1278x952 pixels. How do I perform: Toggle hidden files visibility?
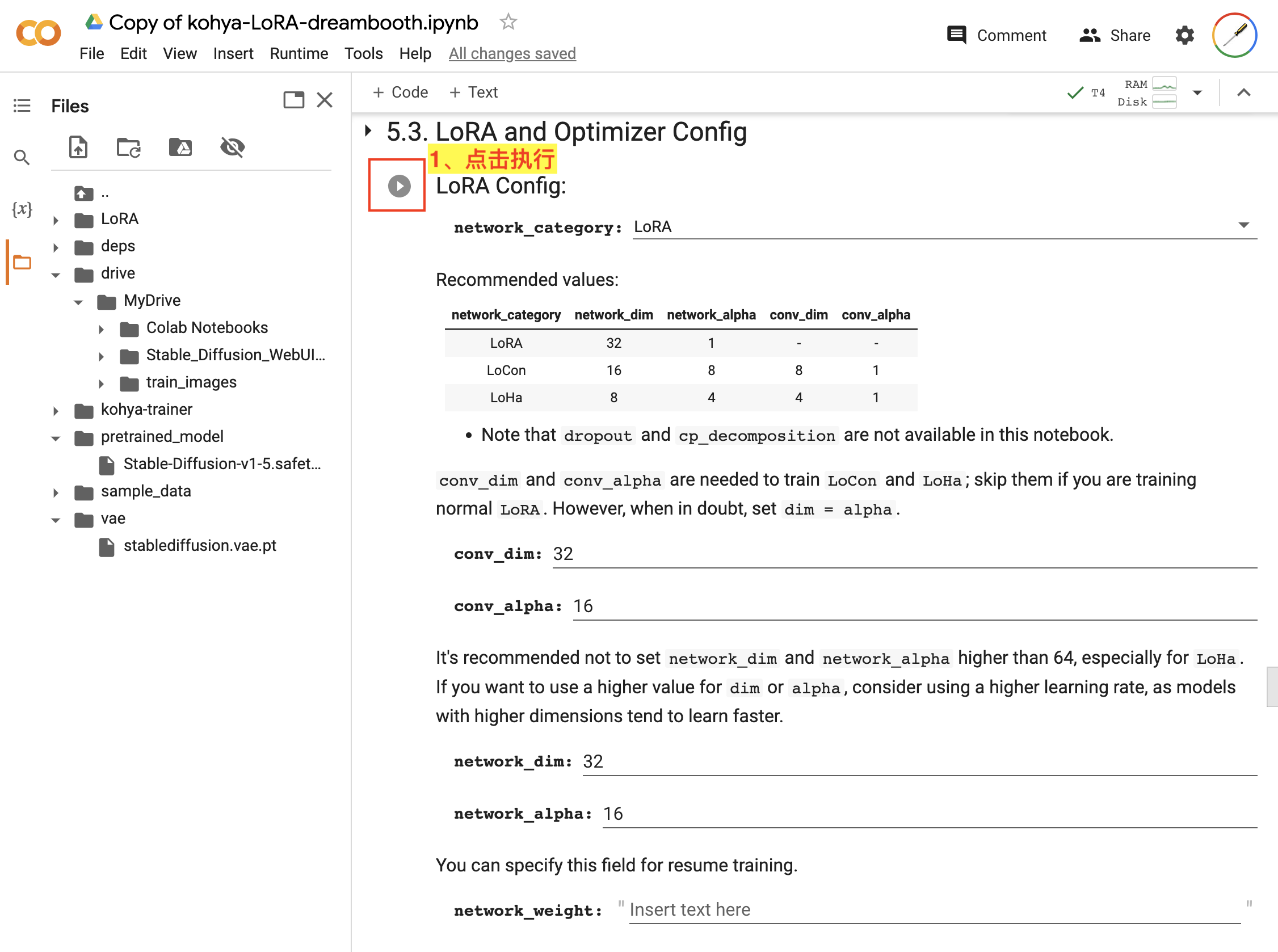[232, 148]
